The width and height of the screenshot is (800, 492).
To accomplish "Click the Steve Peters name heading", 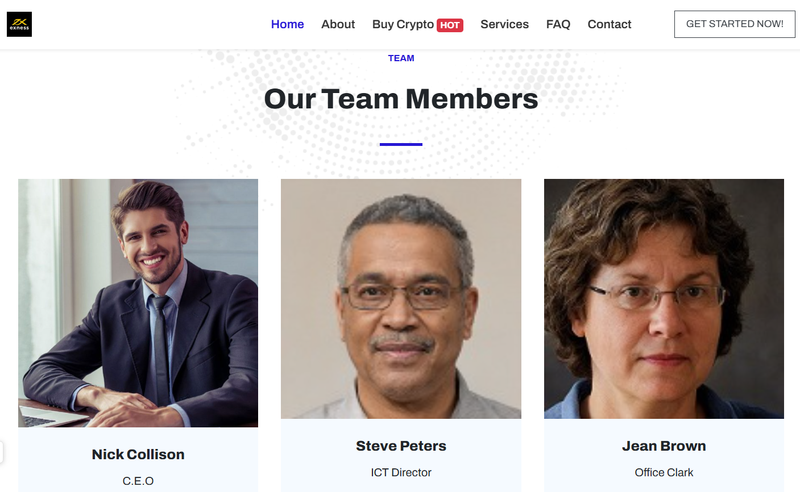I will (401, 446).
